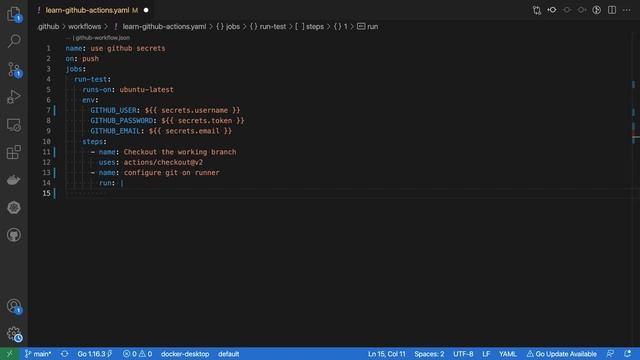Screen dimensions: 640x360
Task: Click run-test in the breadcrumb
Action: [x=273, y=27]
